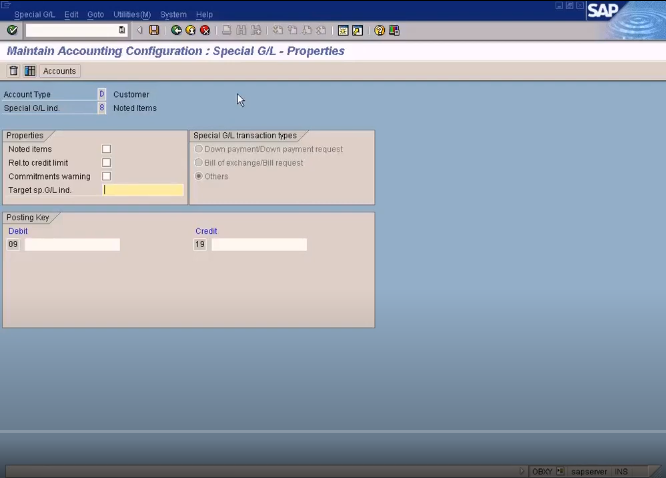Select Bill of exchange/Bill request radio
666x478 pixels.
(x=198, y=162)
